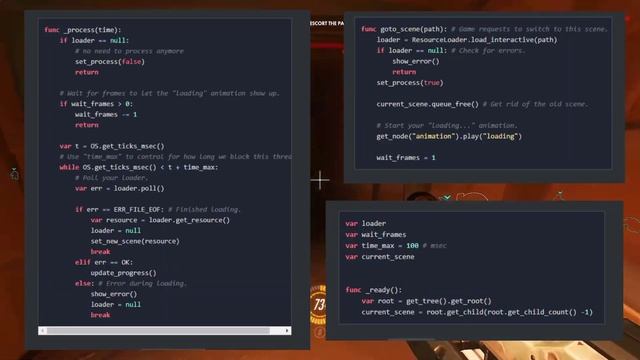Click the "root.get_child(root.get_child_count() -1)" line
640x360 pixels.
477,312
